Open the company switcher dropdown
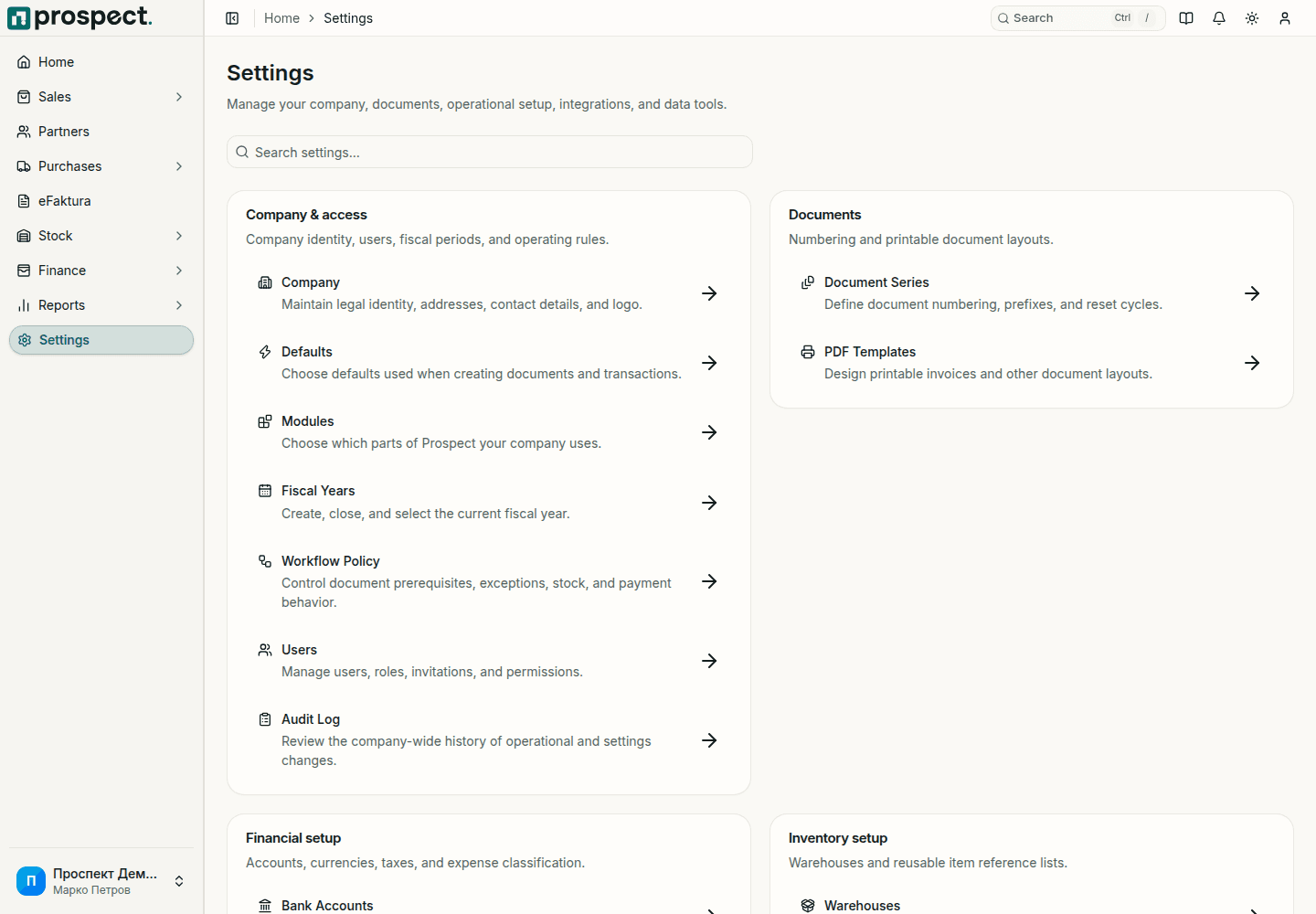 [x=101, y=881]
